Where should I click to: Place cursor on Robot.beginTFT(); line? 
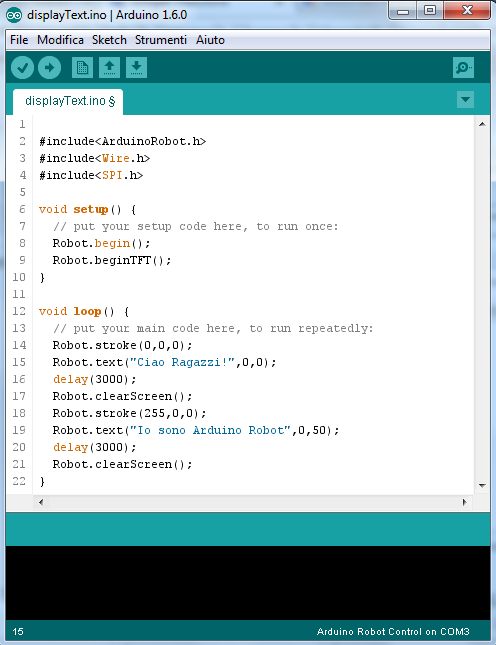112,260
